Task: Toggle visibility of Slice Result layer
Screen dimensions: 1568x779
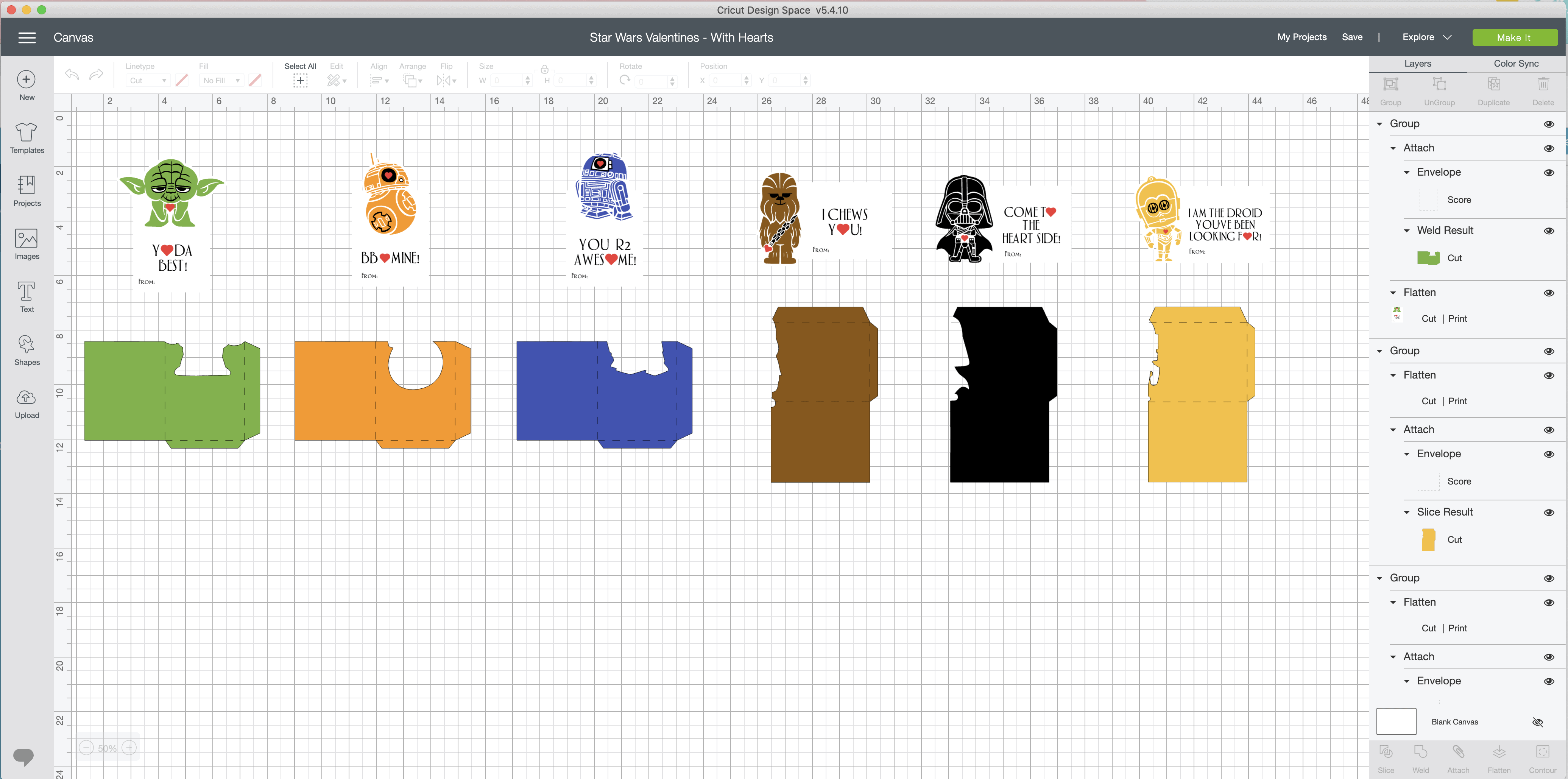Action: point(1549,513)
